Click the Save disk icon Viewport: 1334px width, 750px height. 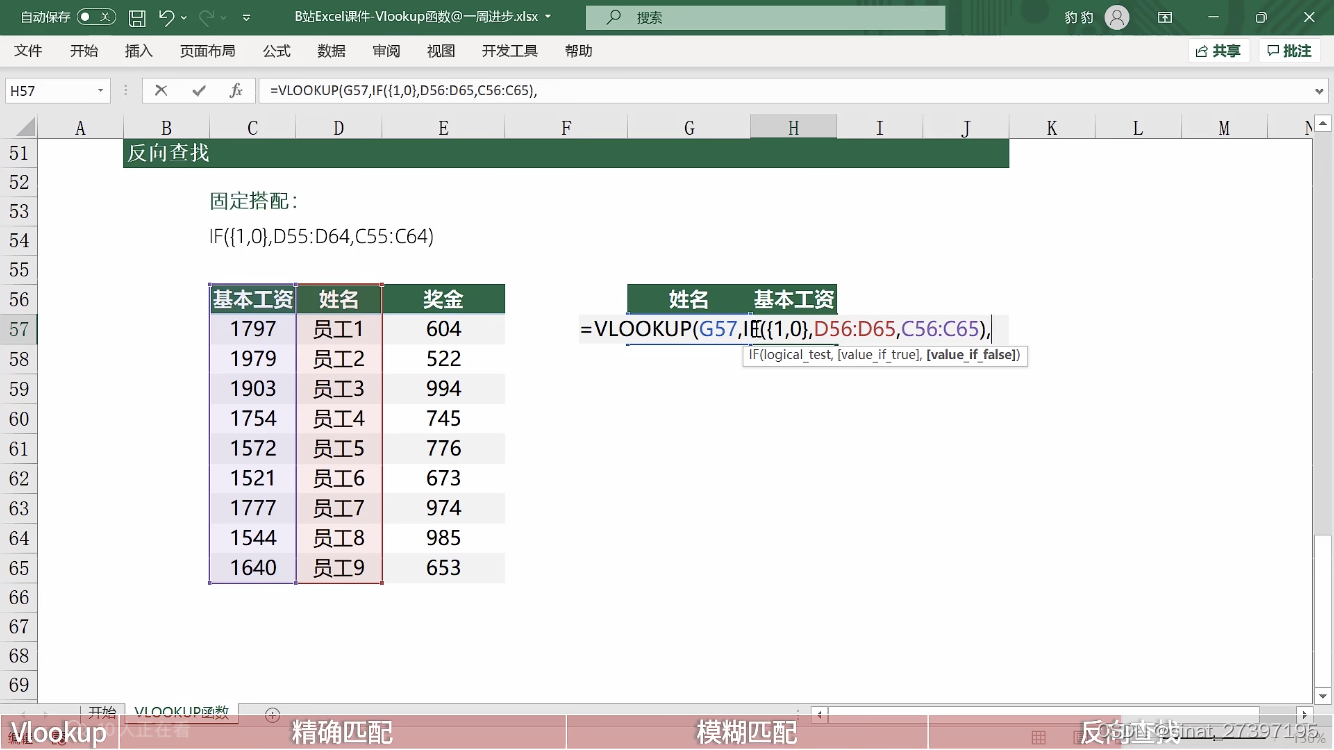point(138,17)
